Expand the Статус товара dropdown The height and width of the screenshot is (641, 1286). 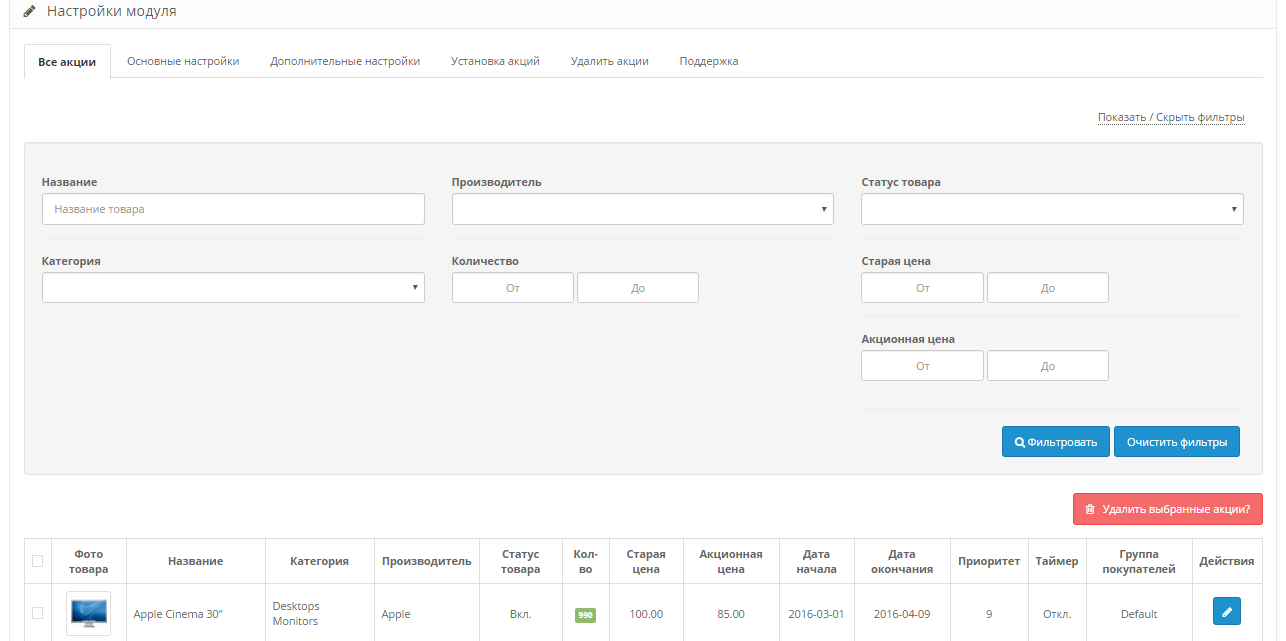coord(1052,209)
